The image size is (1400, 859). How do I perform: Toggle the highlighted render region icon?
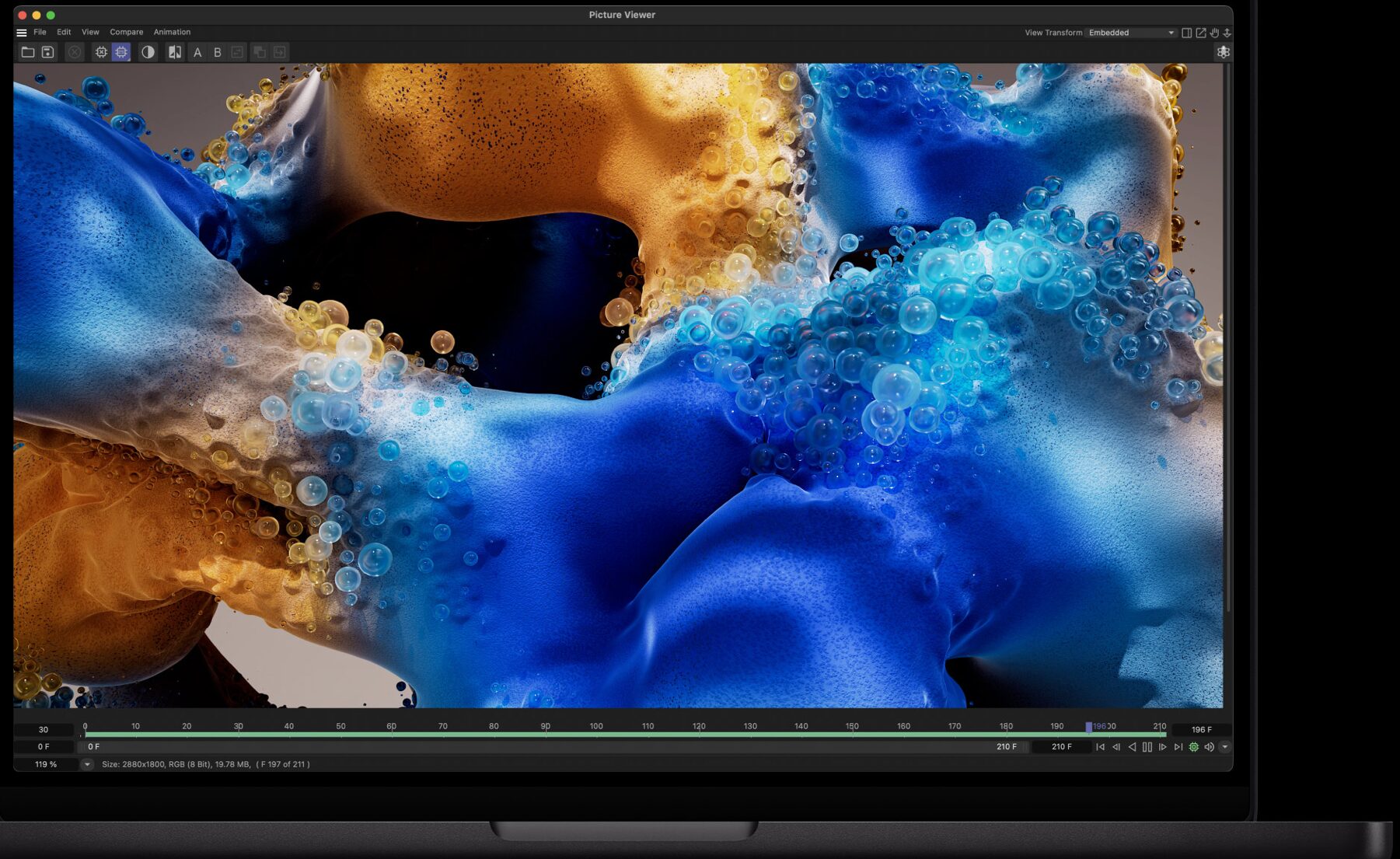(121, 52)
